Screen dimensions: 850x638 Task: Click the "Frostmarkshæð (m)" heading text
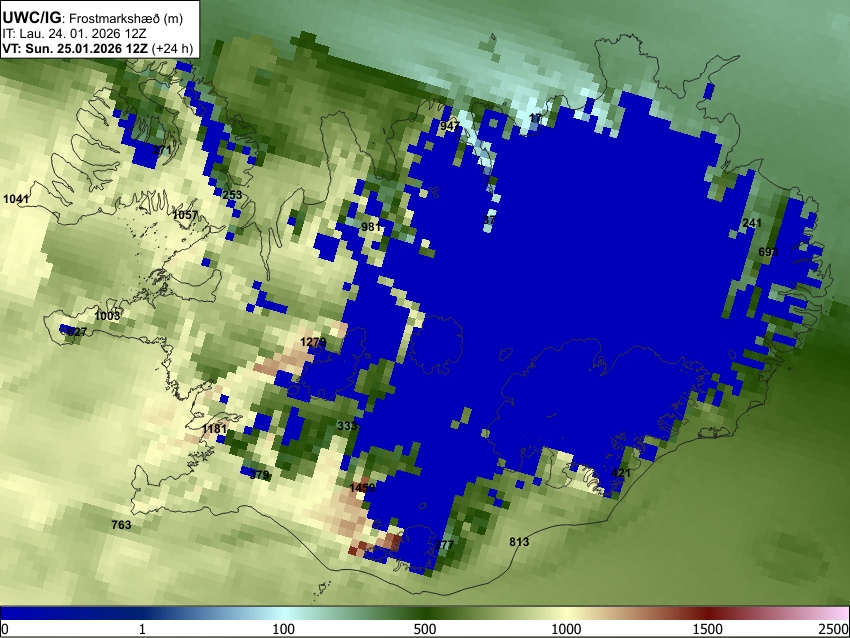(126, 18)
